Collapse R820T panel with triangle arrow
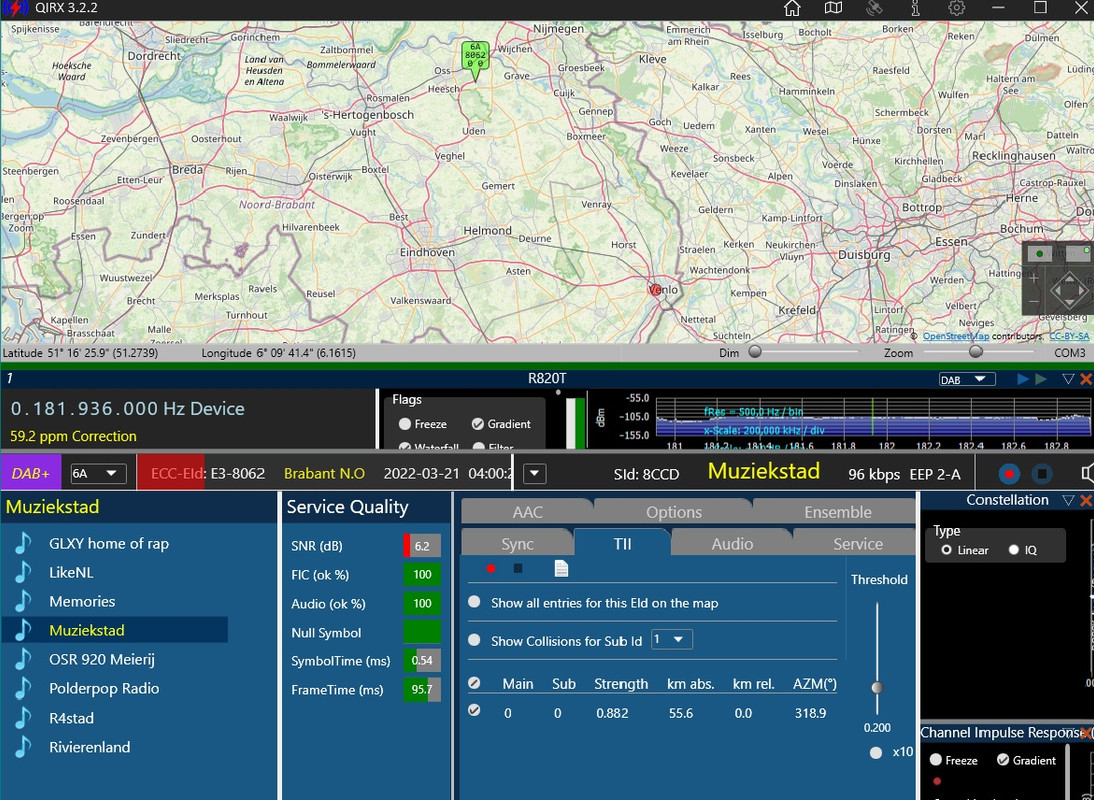This screenshot has height=800, width=1094. pyautogui.click(x=1067, y=379)
